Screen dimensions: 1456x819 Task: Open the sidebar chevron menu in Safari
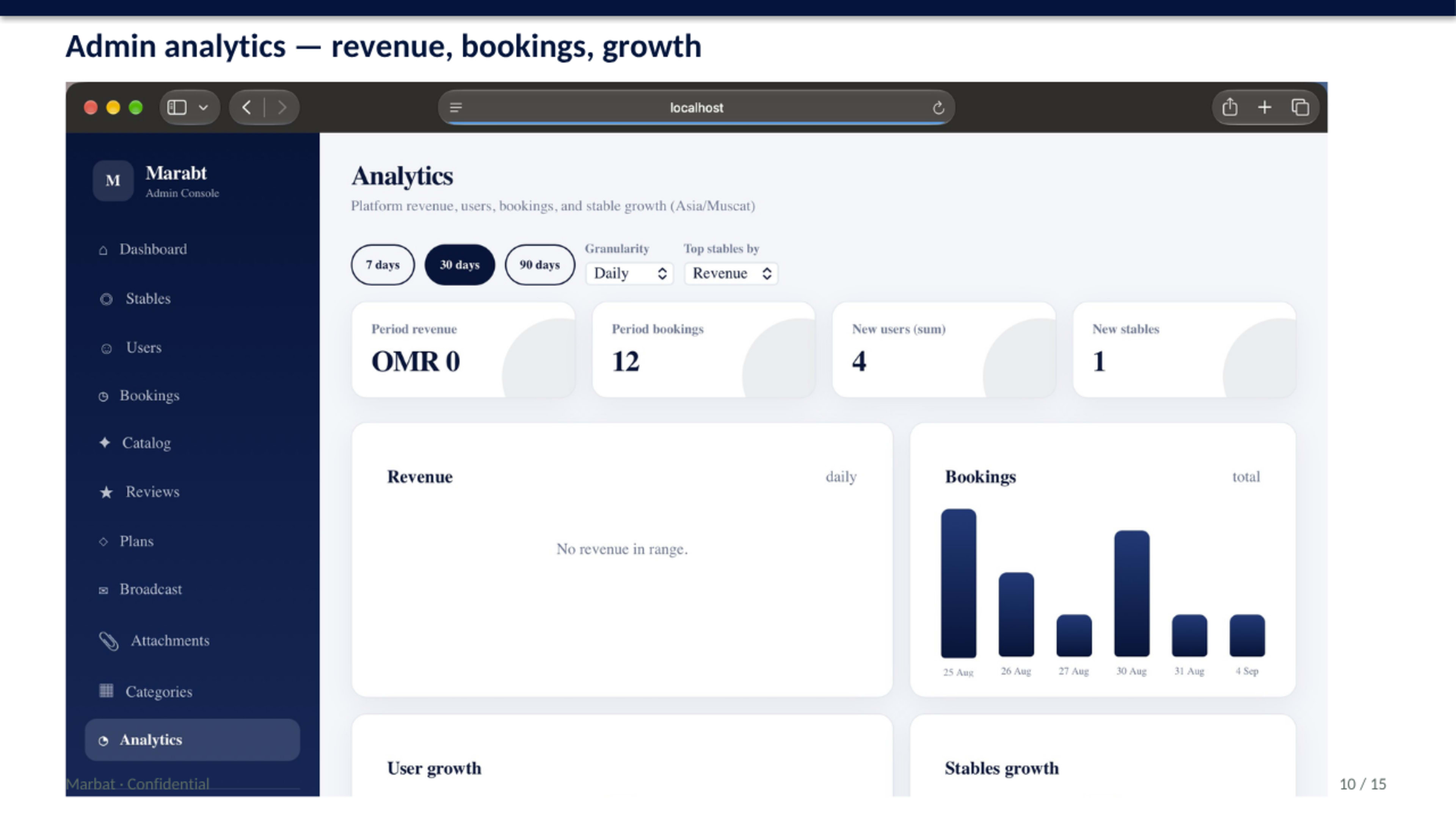click(x=204, y=107)
